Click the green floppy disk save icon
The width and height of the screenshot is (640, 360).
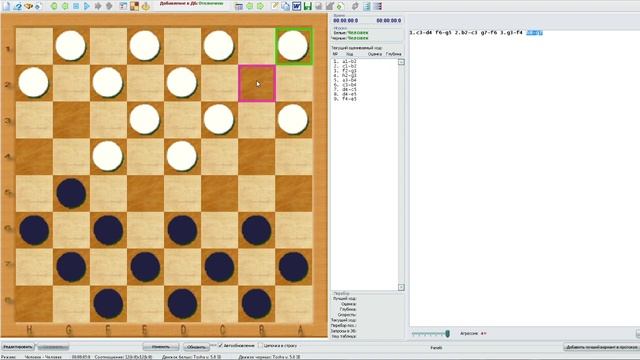pos(307,6)
